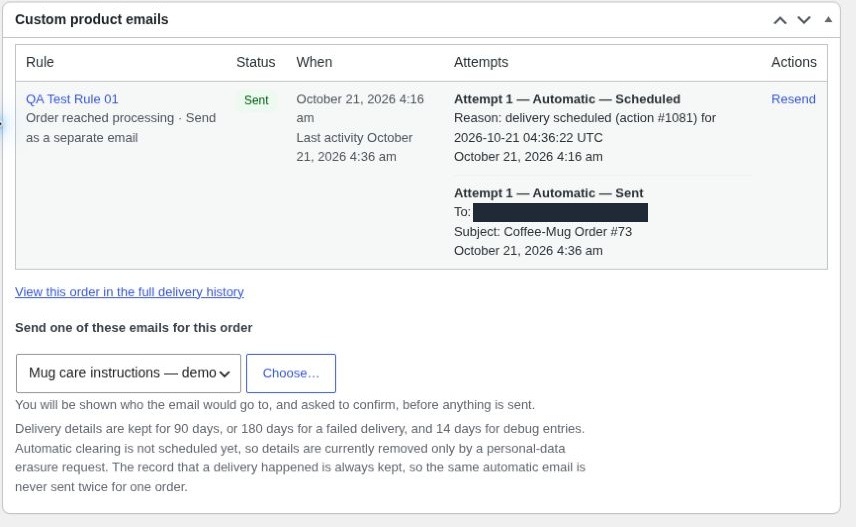Resend the QA Test Rule 01 email
Image resolution: width=856 pixels, height=527 pixels.
point(793,99)
